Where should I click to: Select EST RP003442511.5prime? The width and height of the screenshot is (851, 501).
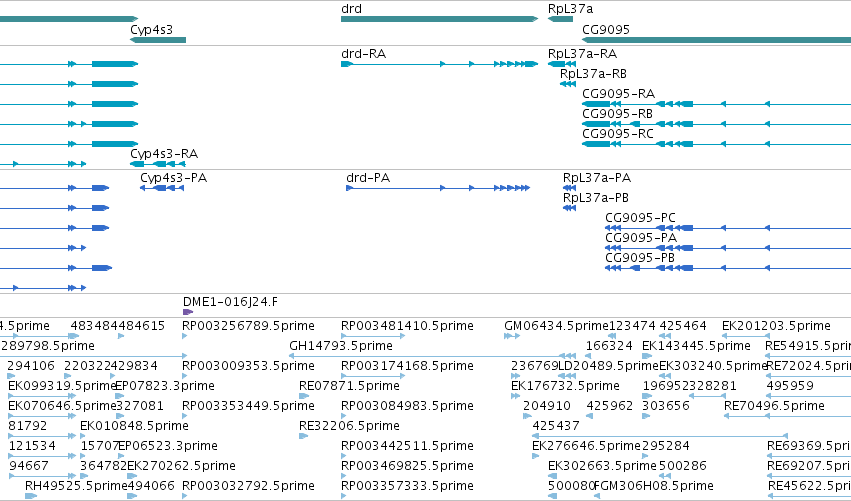point(407,446)
